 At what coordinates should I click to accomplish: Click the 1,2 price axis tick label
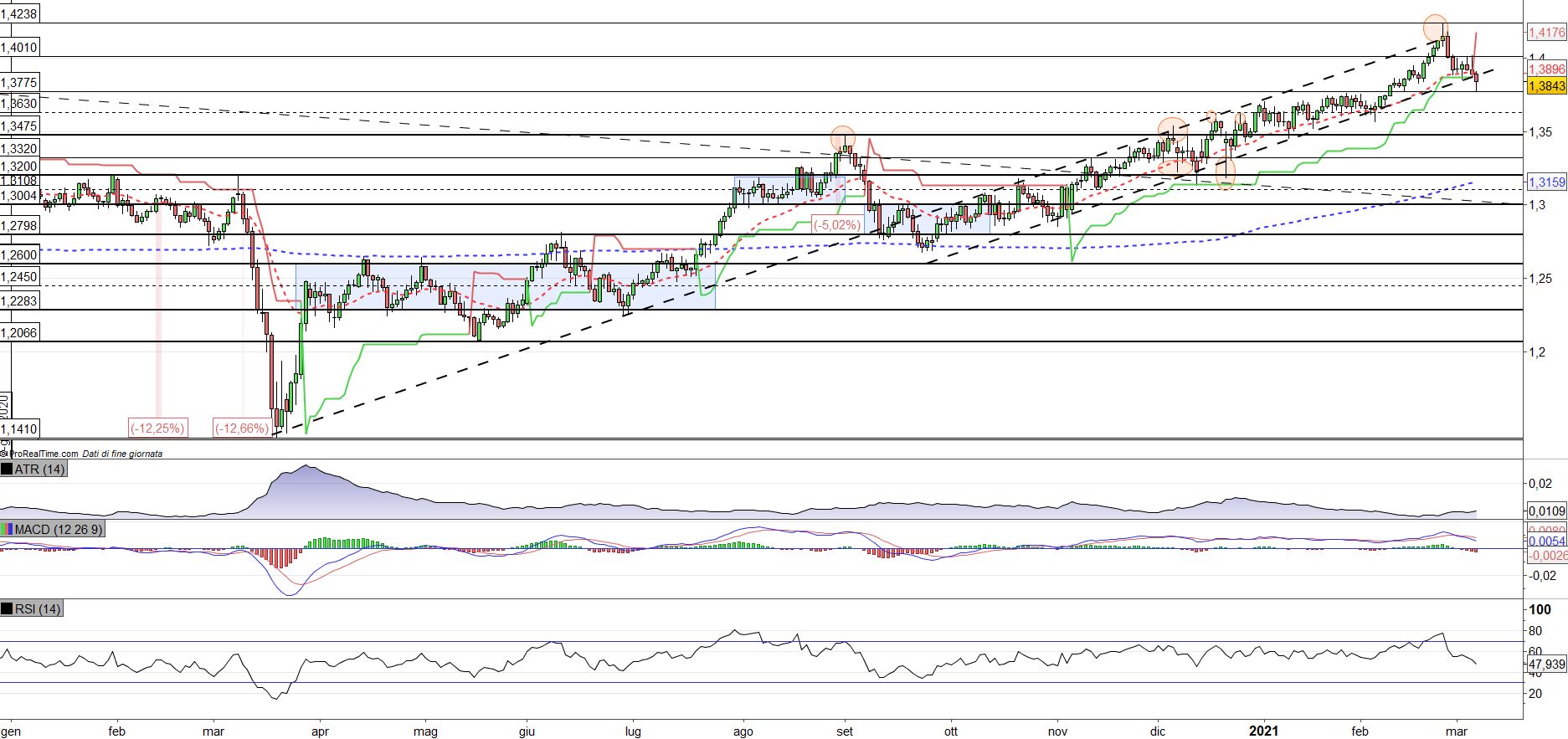(1537, 352)
